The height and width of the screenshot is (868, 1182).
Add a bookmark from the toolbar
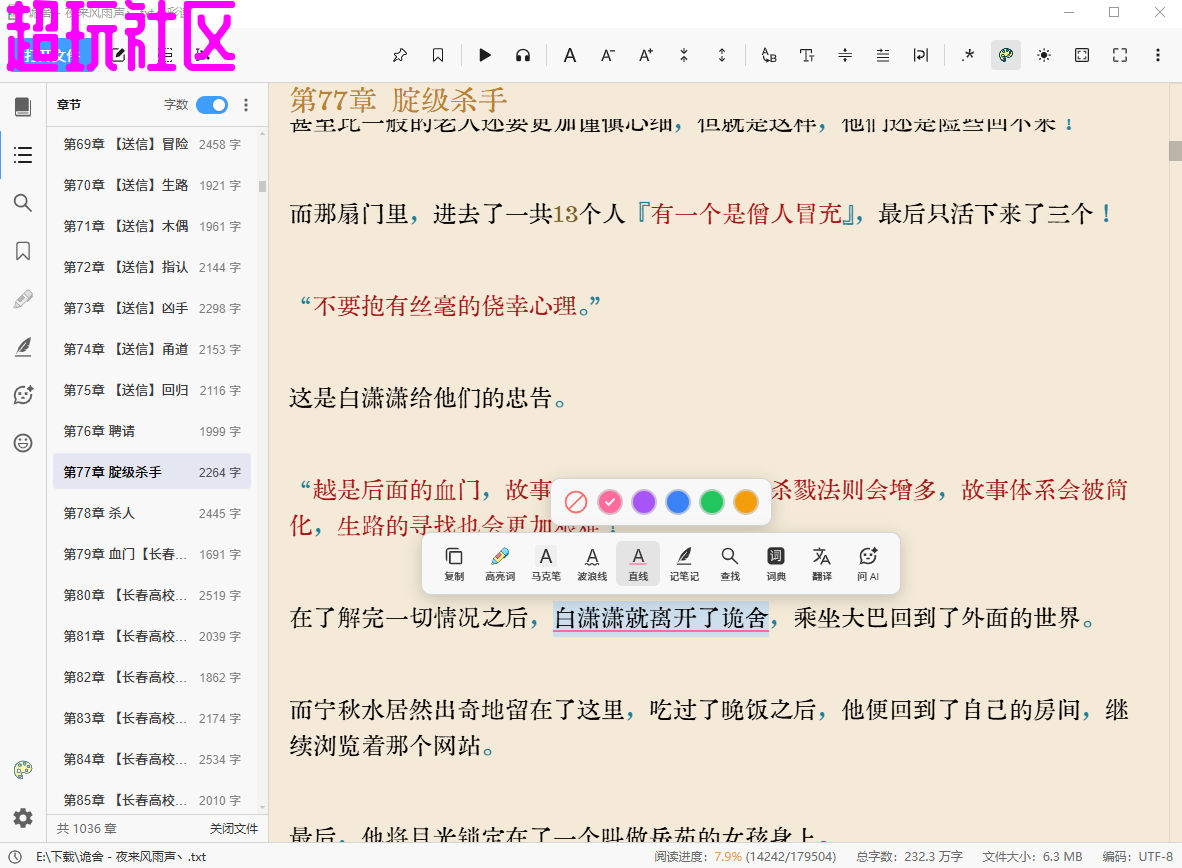pos(438,55)
